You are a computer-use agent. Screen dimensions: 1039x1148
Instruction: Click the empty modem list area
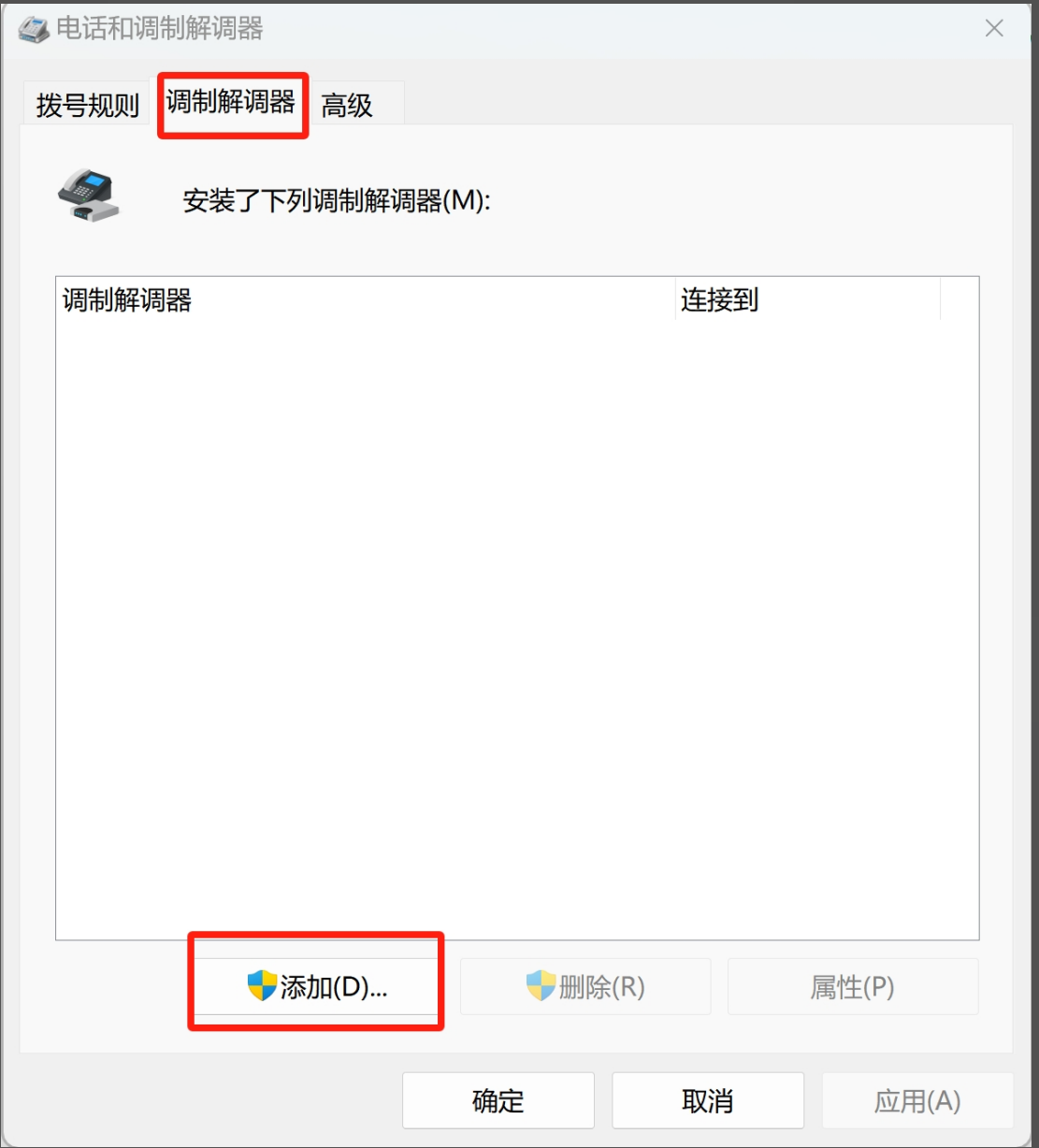click(517, 629)
